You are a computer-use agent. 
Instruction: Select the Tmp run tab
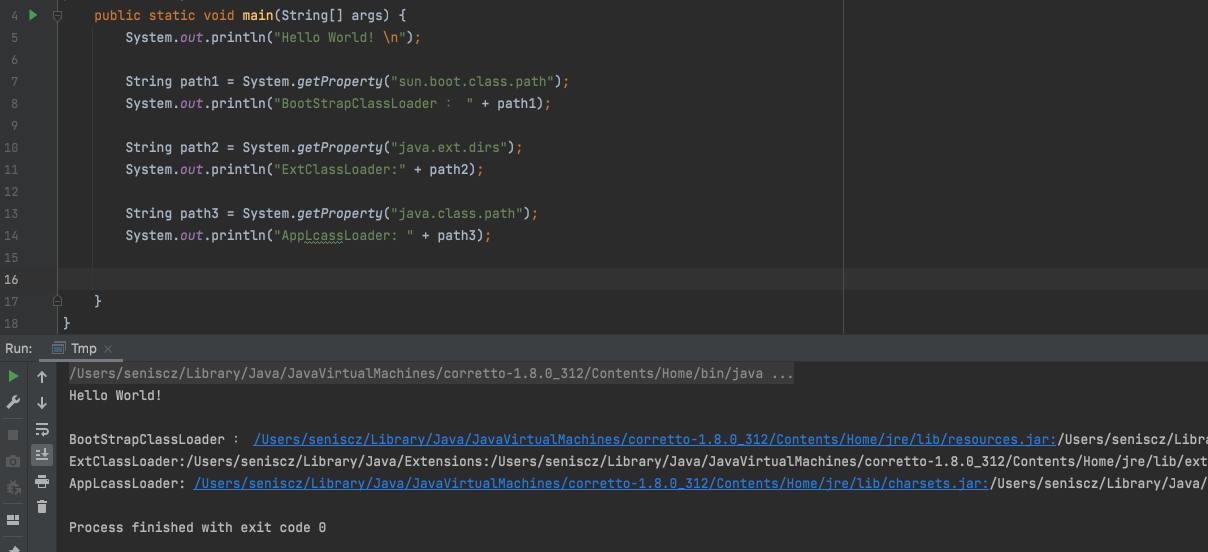(83, 348)
